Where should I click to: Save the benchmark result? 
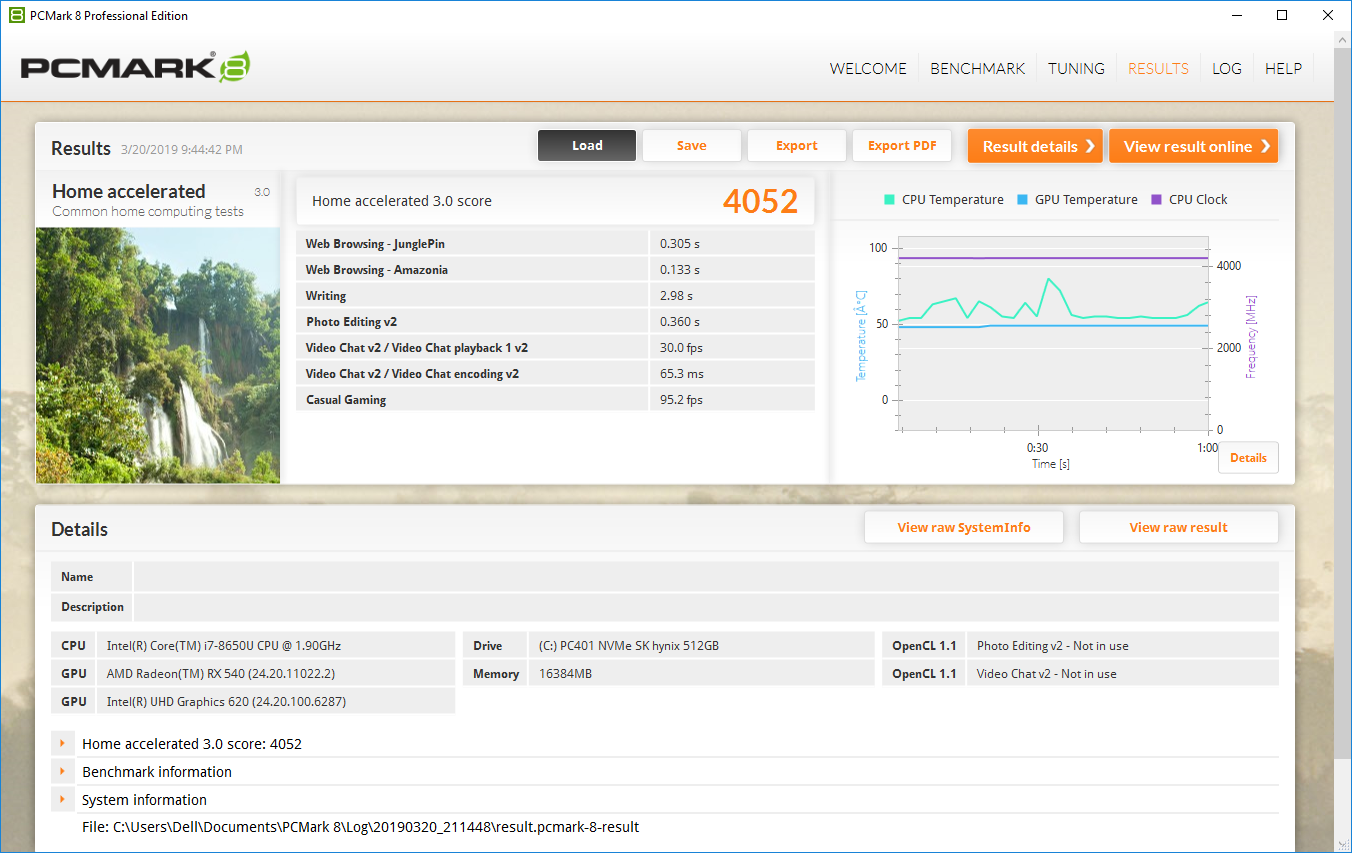tap(691, 146)
